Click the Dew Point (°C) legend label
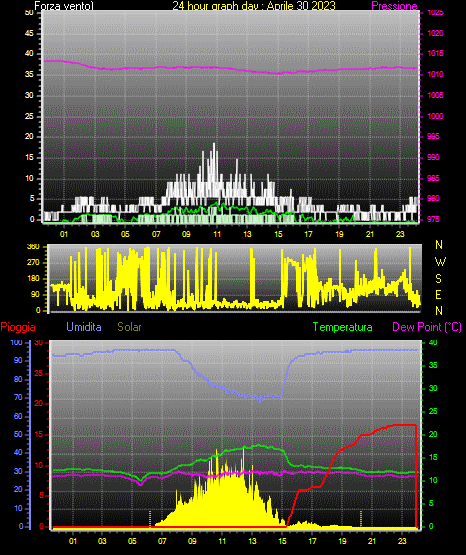This screenshot has height=555, width=466. click(x=427, y=327)
